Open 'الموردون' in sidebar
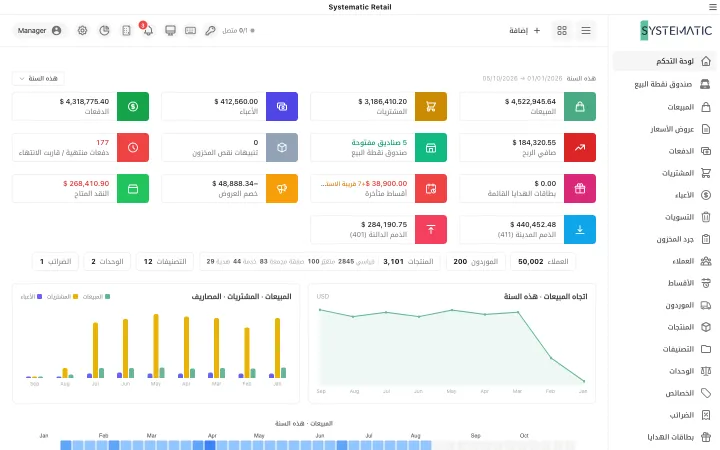 [664, 305]
